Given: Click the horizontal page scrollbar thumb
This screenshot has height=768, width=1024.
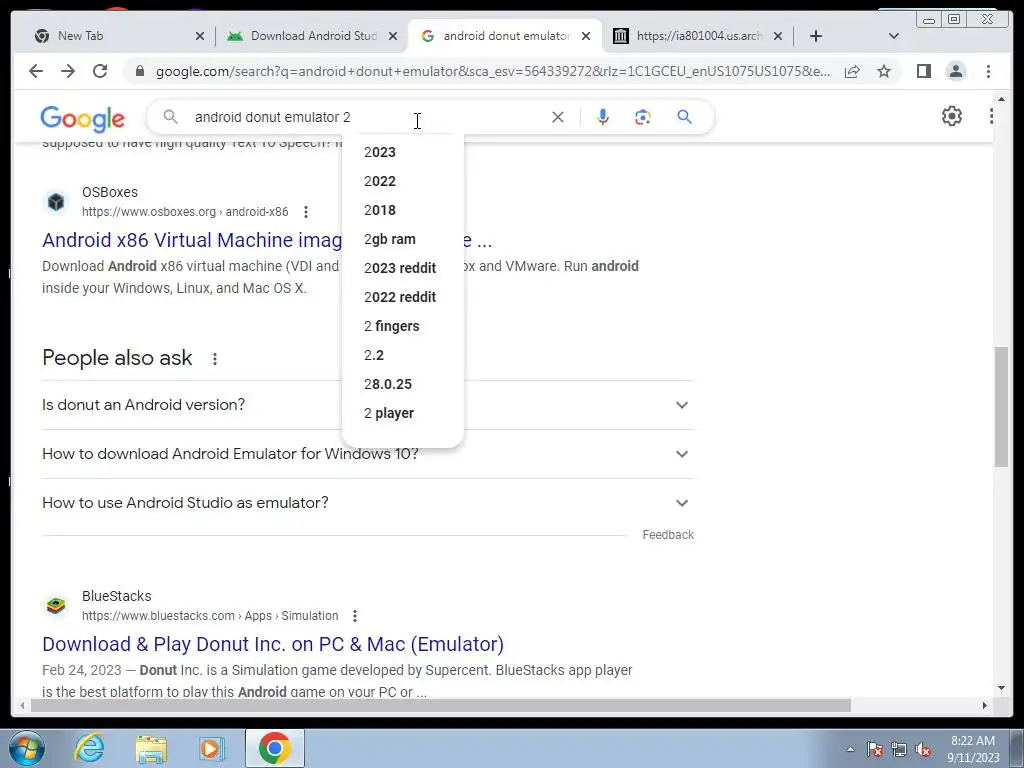Looking at the screenshot, I should pos(441,705).
